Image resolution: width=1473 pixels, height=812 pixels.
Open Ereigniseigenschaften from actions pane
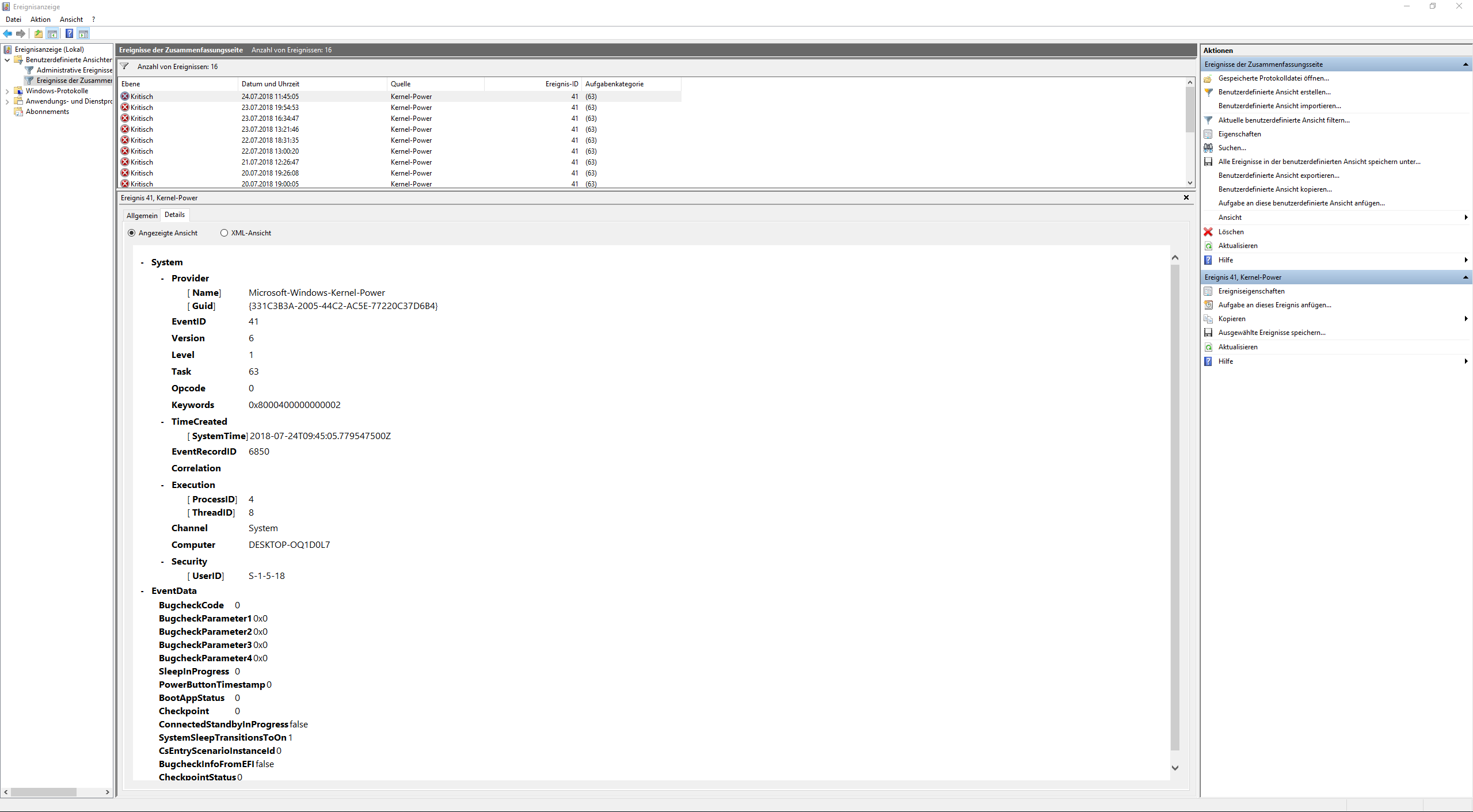coord(1251,291)
